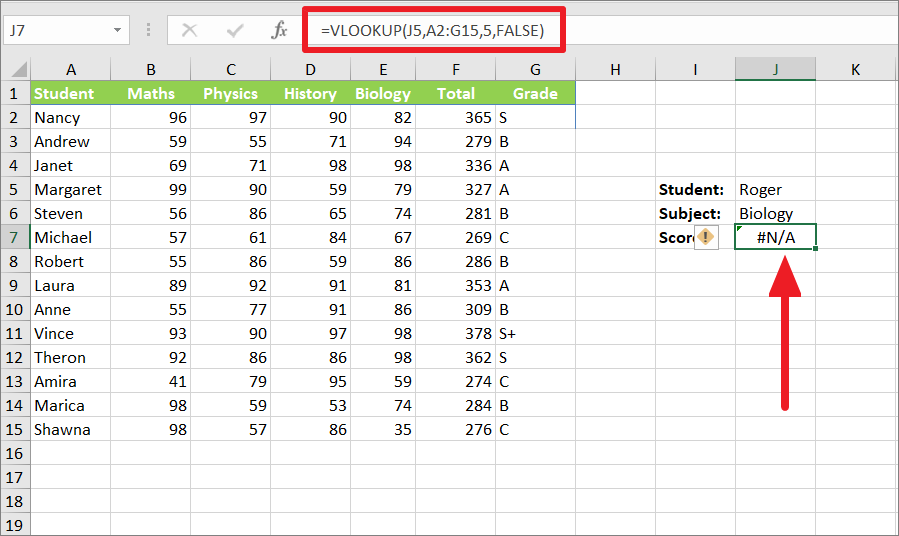Viewport: 899px width, 536px height.
Task: Click into the VLOOKUP formula bar text
Action: point(432,30)
